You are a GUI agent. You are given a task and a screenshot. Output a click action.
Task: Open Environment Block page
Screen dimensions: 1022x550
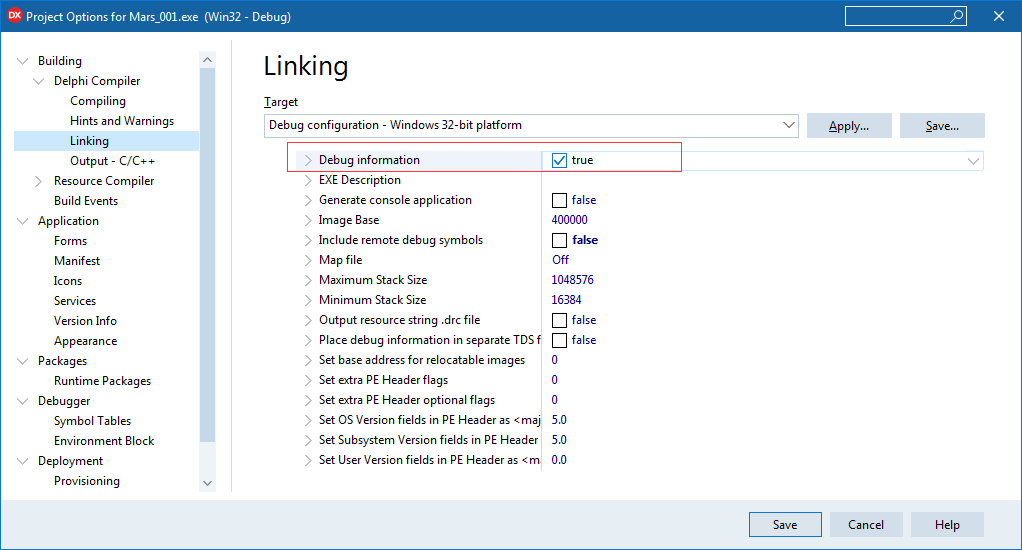(x=104, y=441)
